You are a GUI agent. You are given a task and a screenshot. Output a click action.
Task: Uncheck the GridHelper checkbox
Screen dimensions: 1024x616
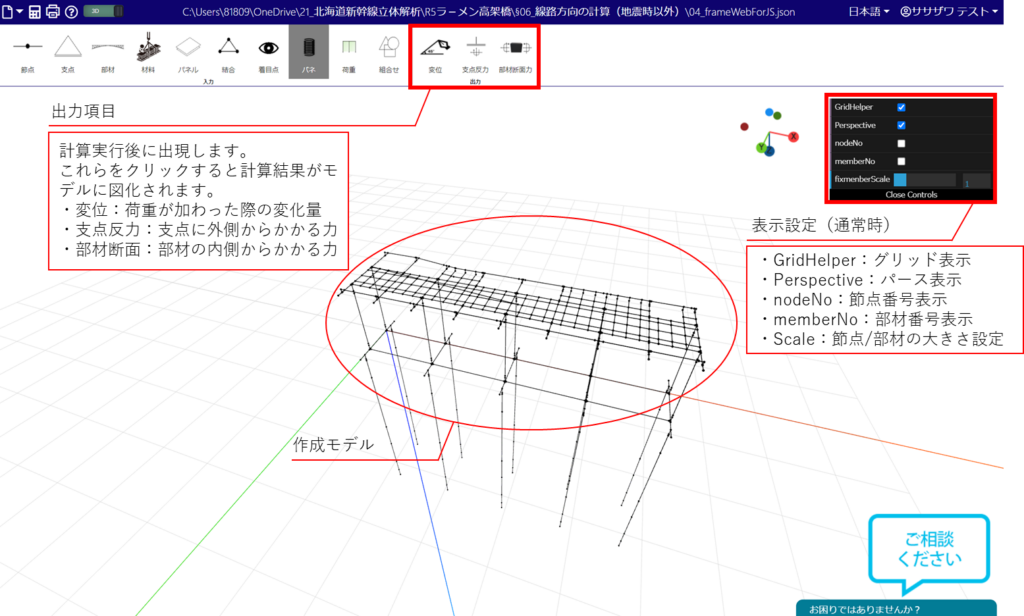pos(901,107)
